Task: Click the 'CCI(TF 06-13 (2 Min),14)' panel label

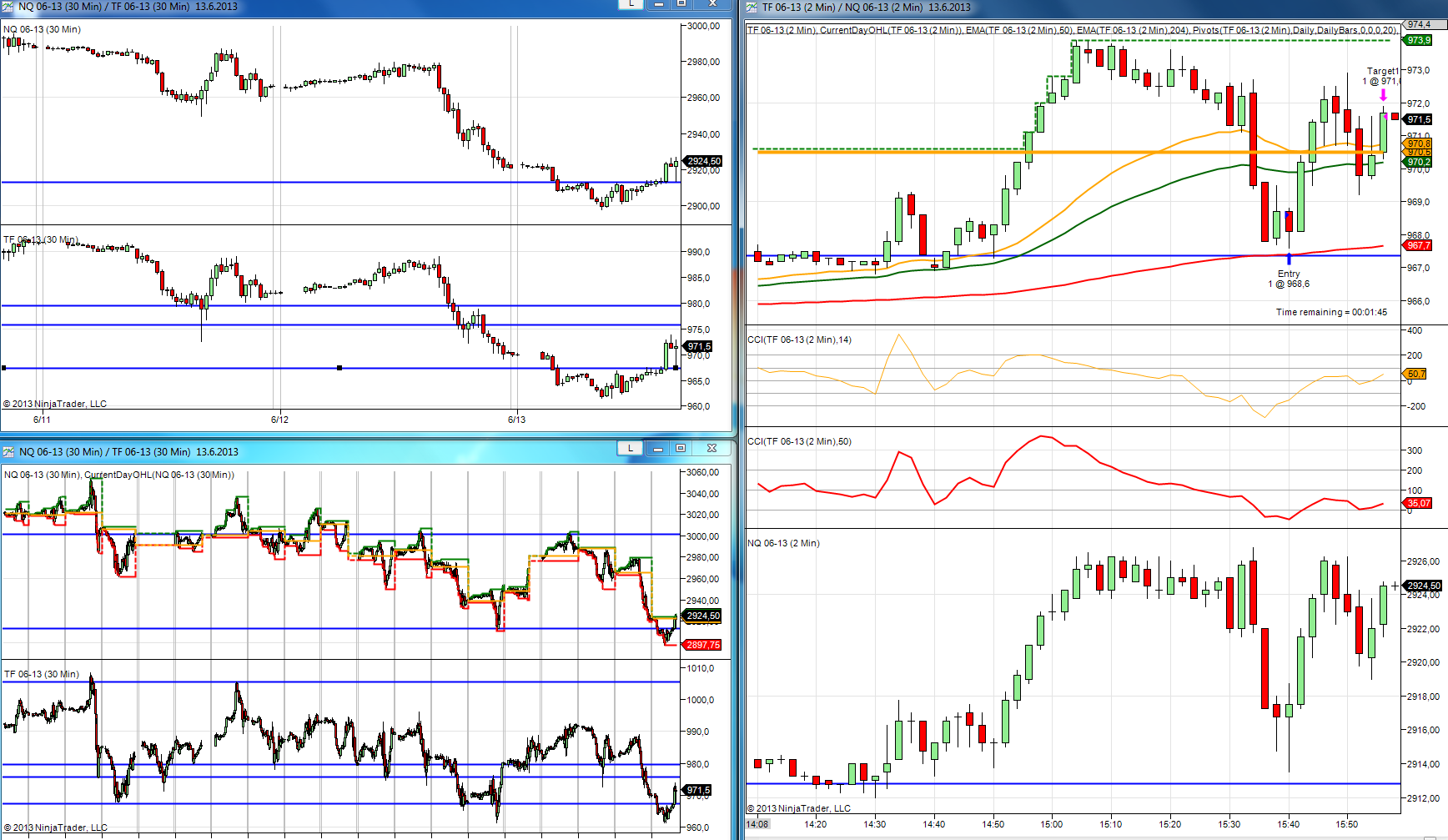Action: 799,340
